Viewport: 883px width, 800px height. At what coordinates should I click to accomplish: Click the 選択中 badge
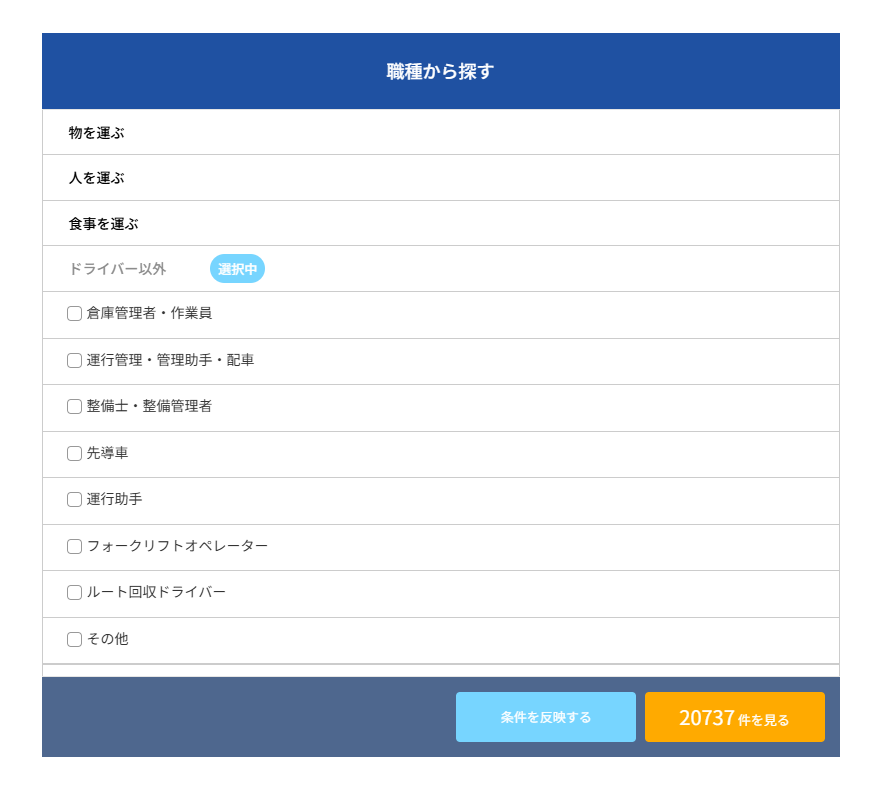pos(237,269)
